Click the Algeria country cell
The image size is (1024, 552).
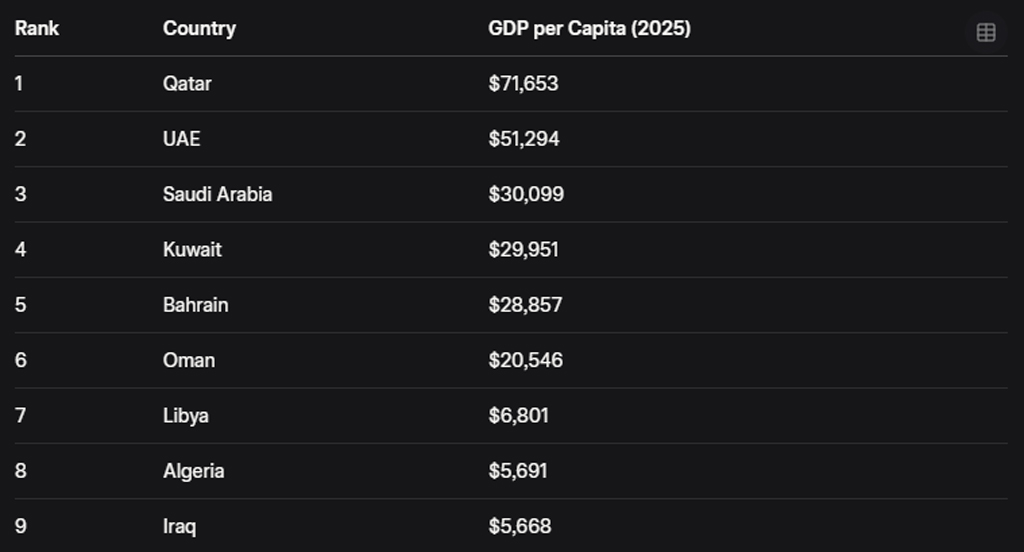pyautogui.click(x=193, y=470)
